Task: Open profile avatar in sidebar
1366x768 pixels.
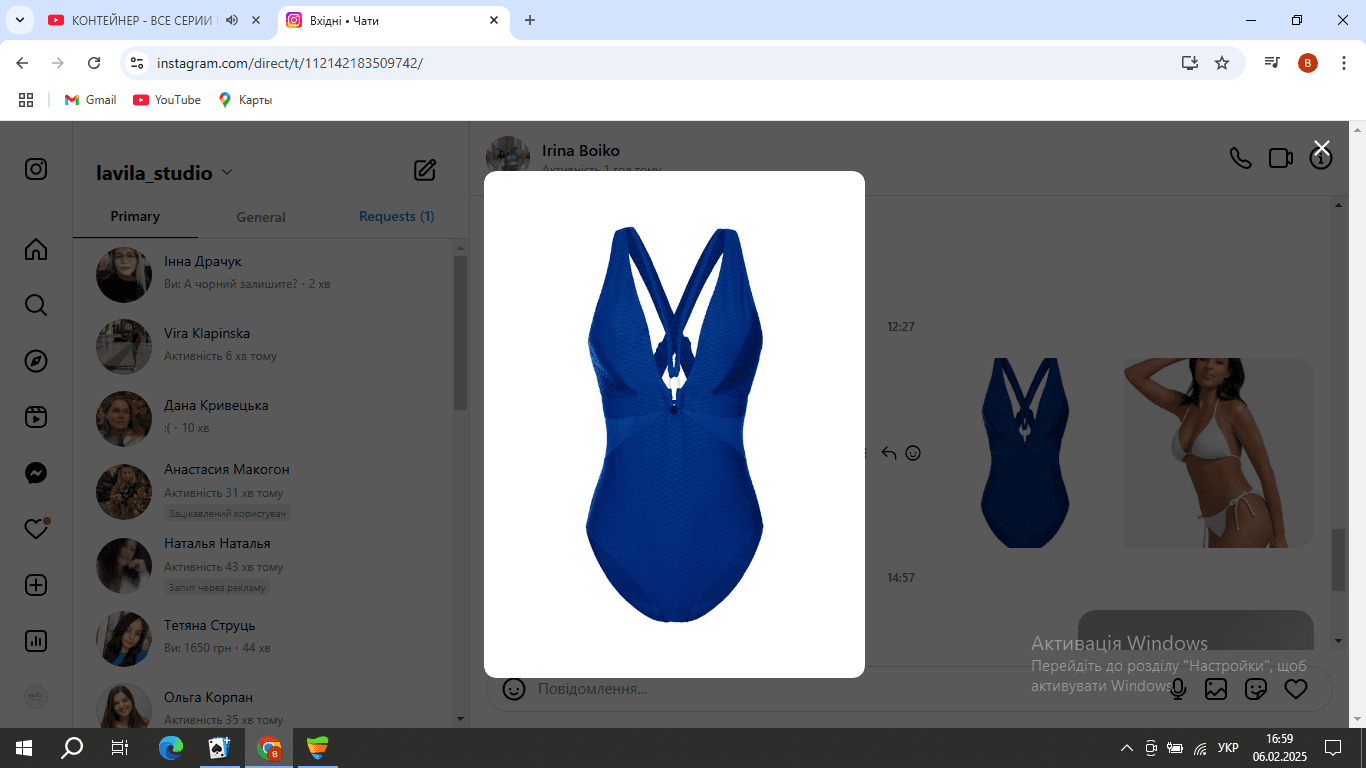Action: coord(36,697)
